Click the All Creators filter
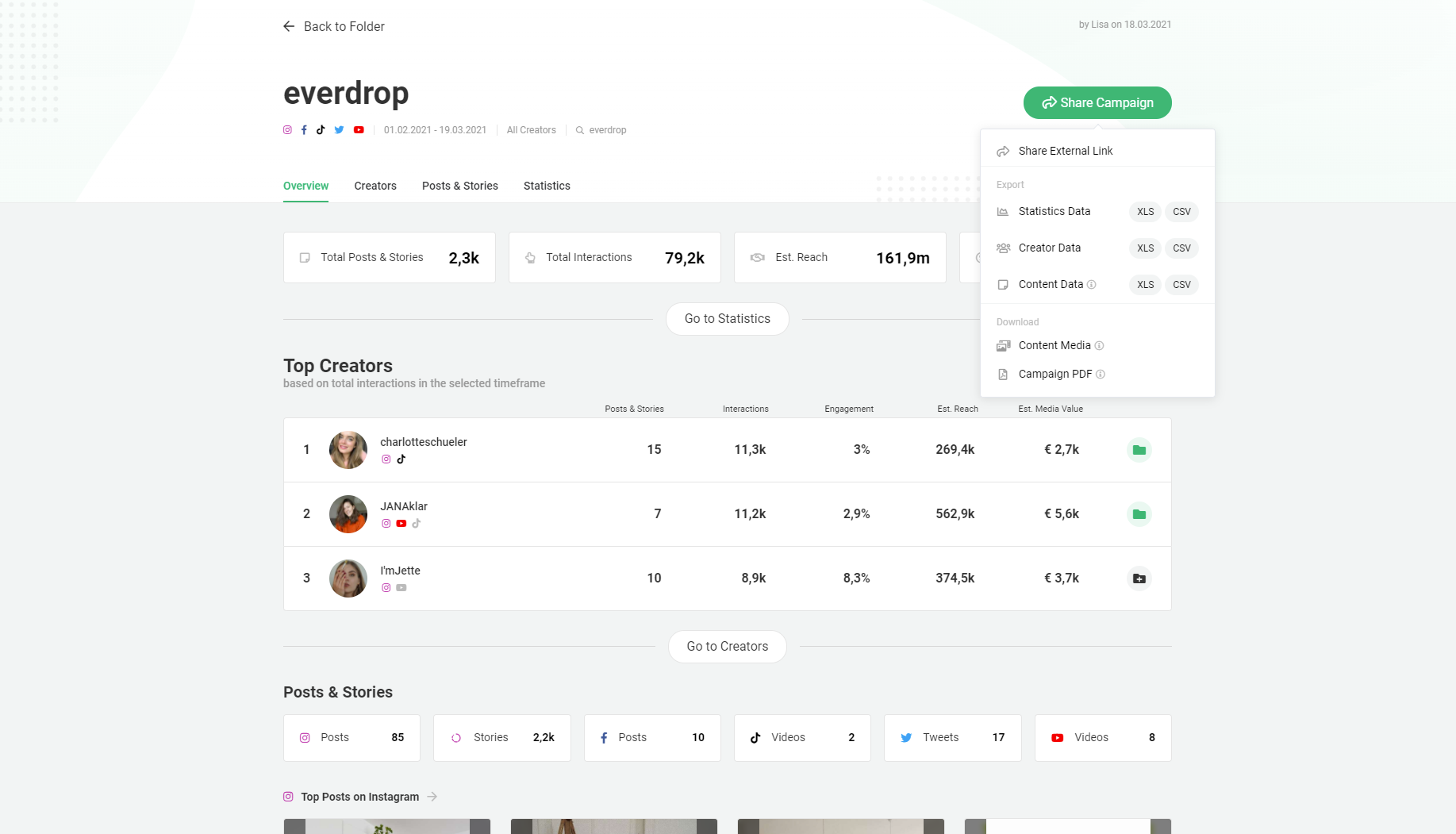Screen dimensions: 1456x834 pyautogui.click(x=532, y=130)
